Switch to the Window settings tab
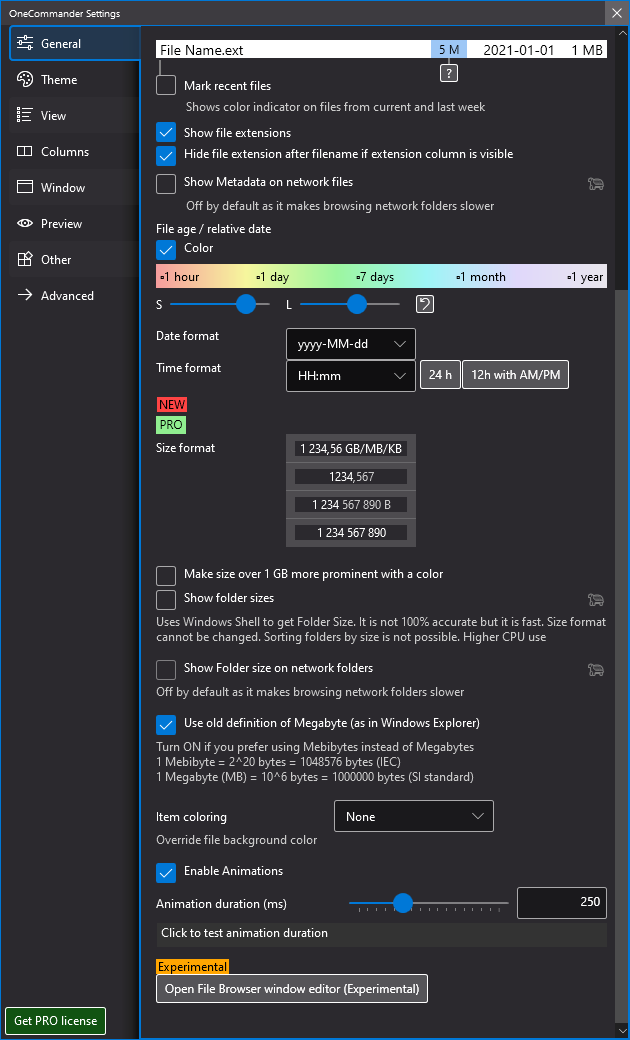Viewport: 630px width, 1040px height. (x=62, y=188)
